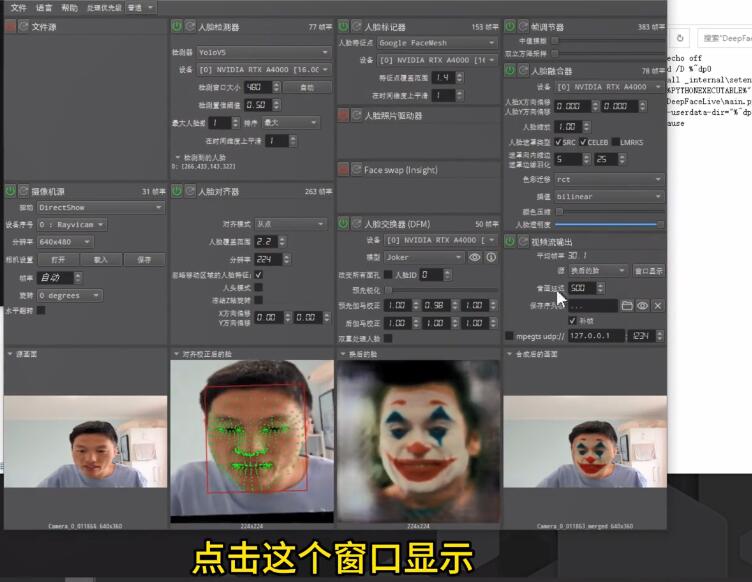Reset the 帧调节器 frame adjuster settings
The image size is (752, 582).
coord(523,26)
